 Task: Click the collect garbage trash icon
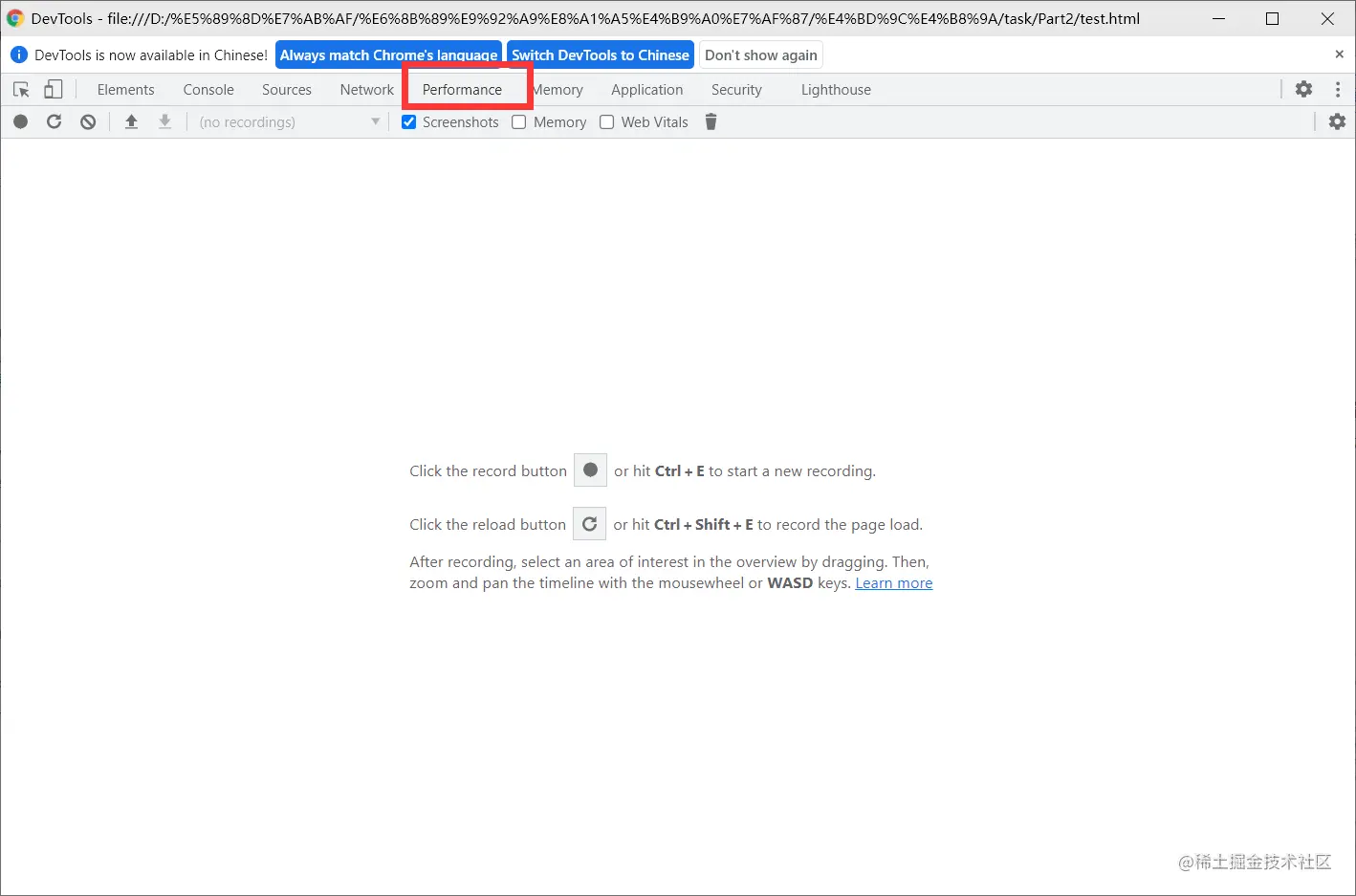[711, 121]
